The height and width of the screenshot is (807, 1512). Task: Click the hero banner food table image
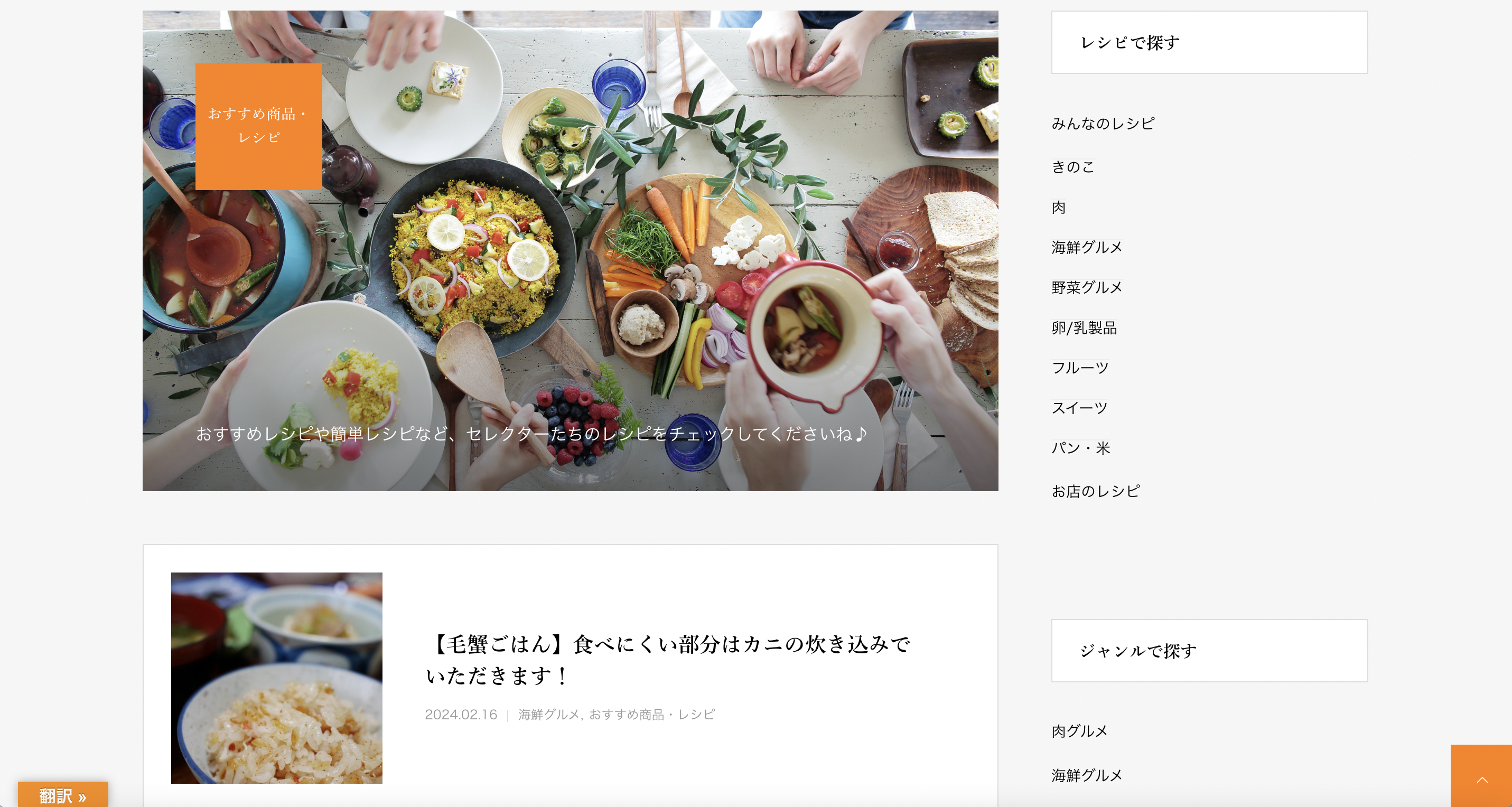[570, 251]
